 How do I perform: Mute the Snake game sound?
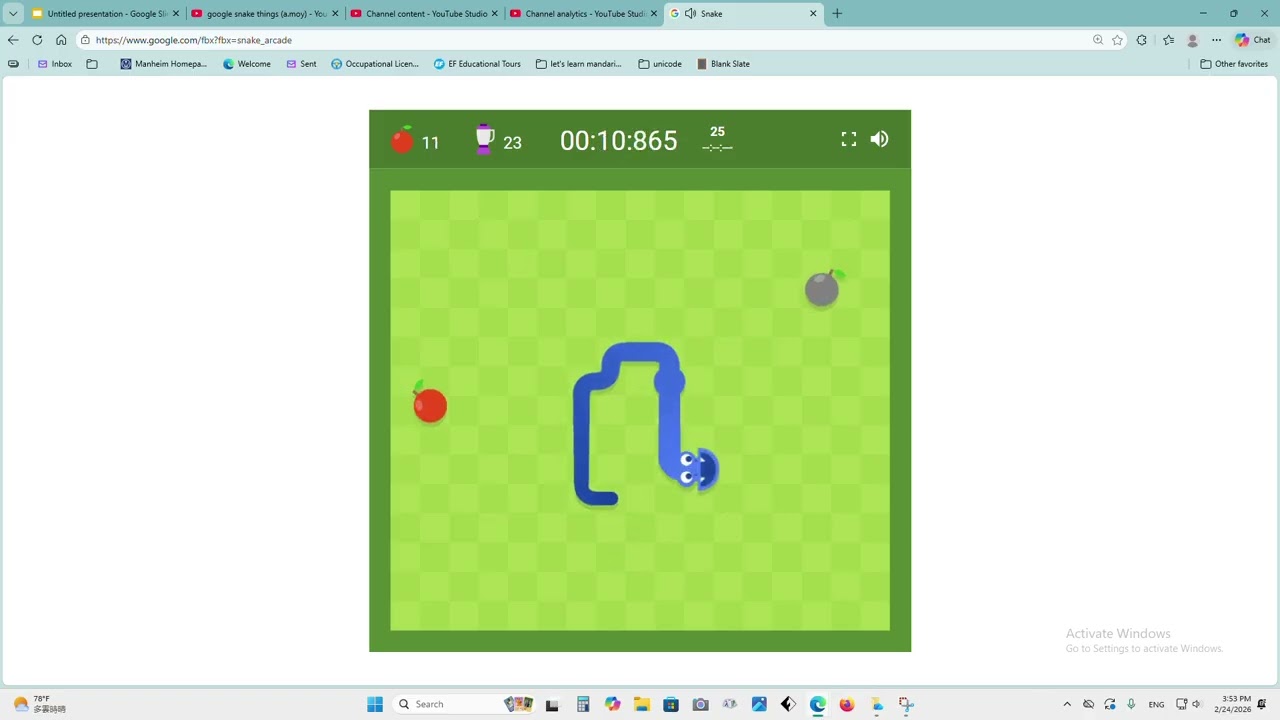coord(879,139)
